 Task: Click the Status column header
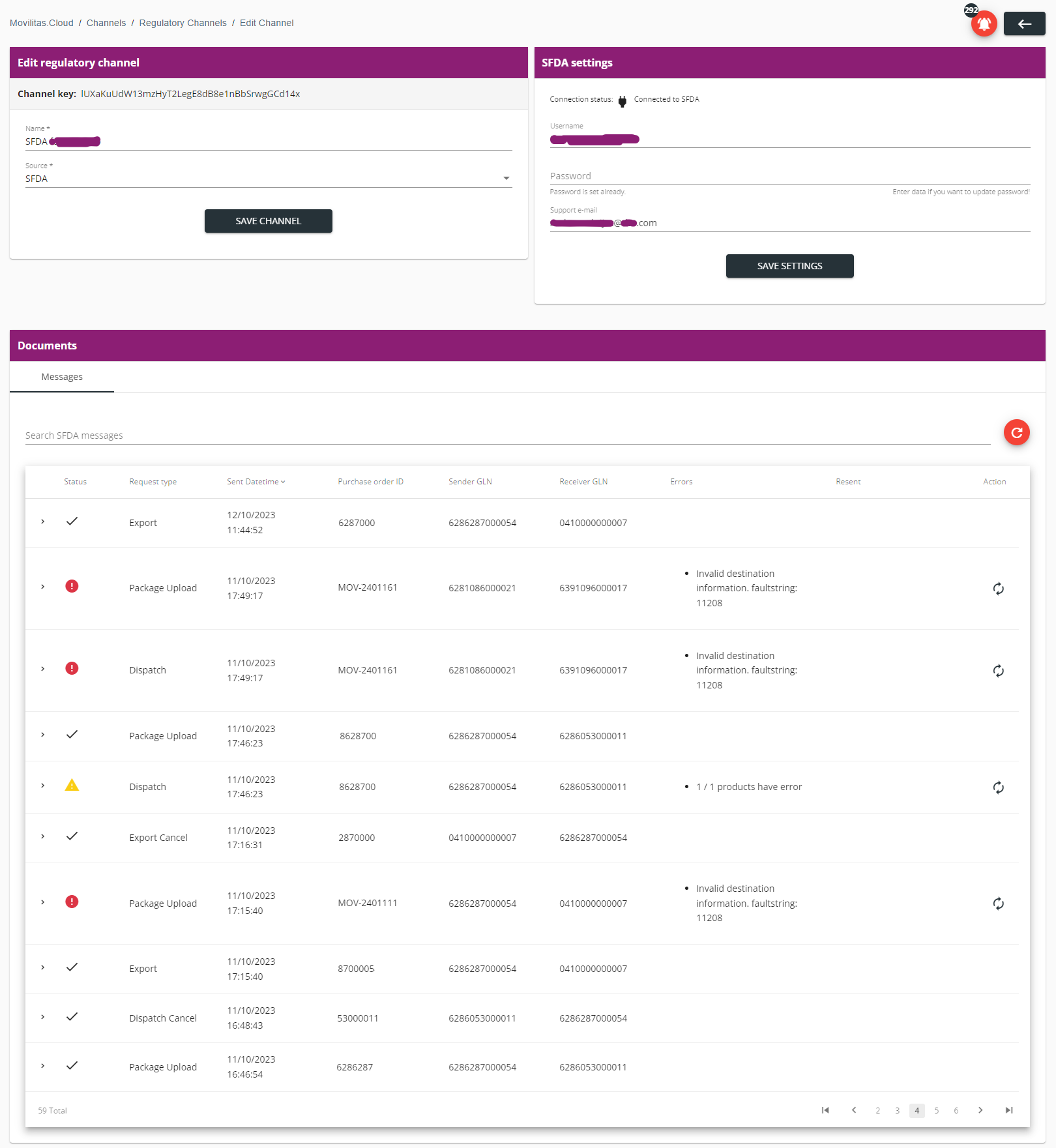tap(75, 482)
